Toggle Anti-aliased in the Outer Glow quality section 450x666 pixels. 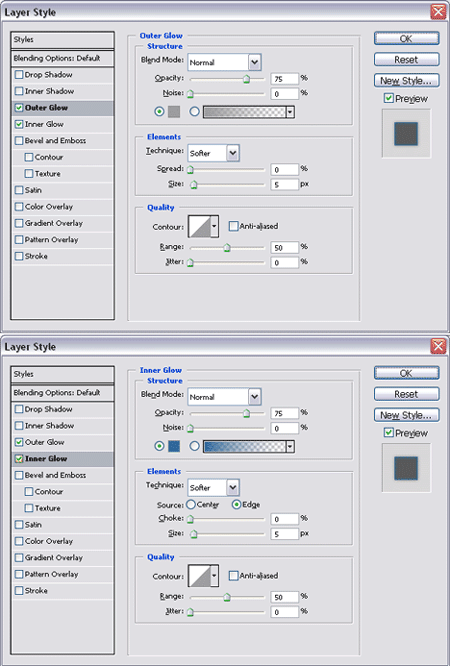pyautogui.click(x=233, y=226)
